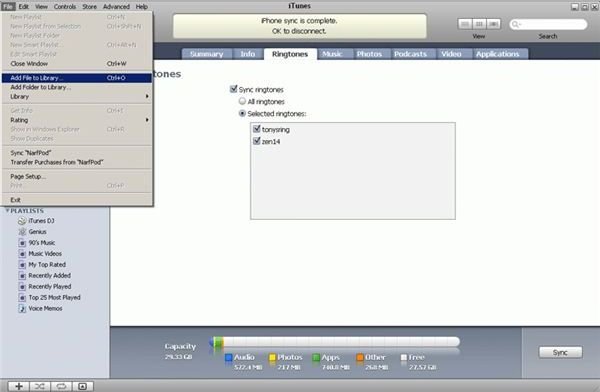Click the Music Videos smart playlist icon
This screenshot has height=392, width=600.
click(x=22, y=253)
